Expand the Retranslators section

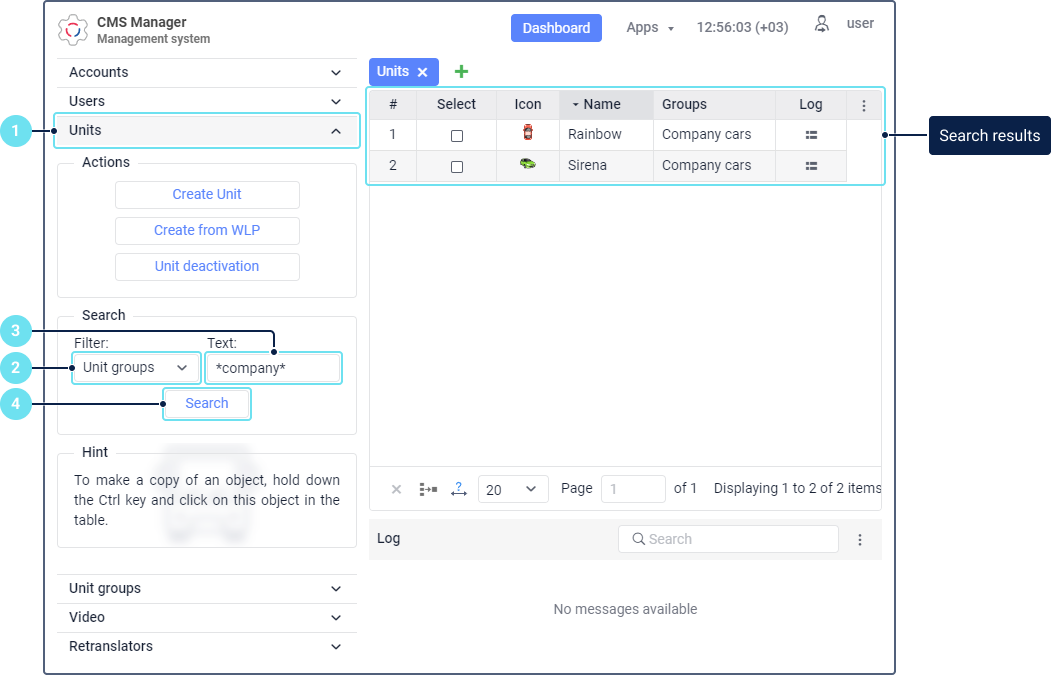pyautogui.click(x=205, y=646)
